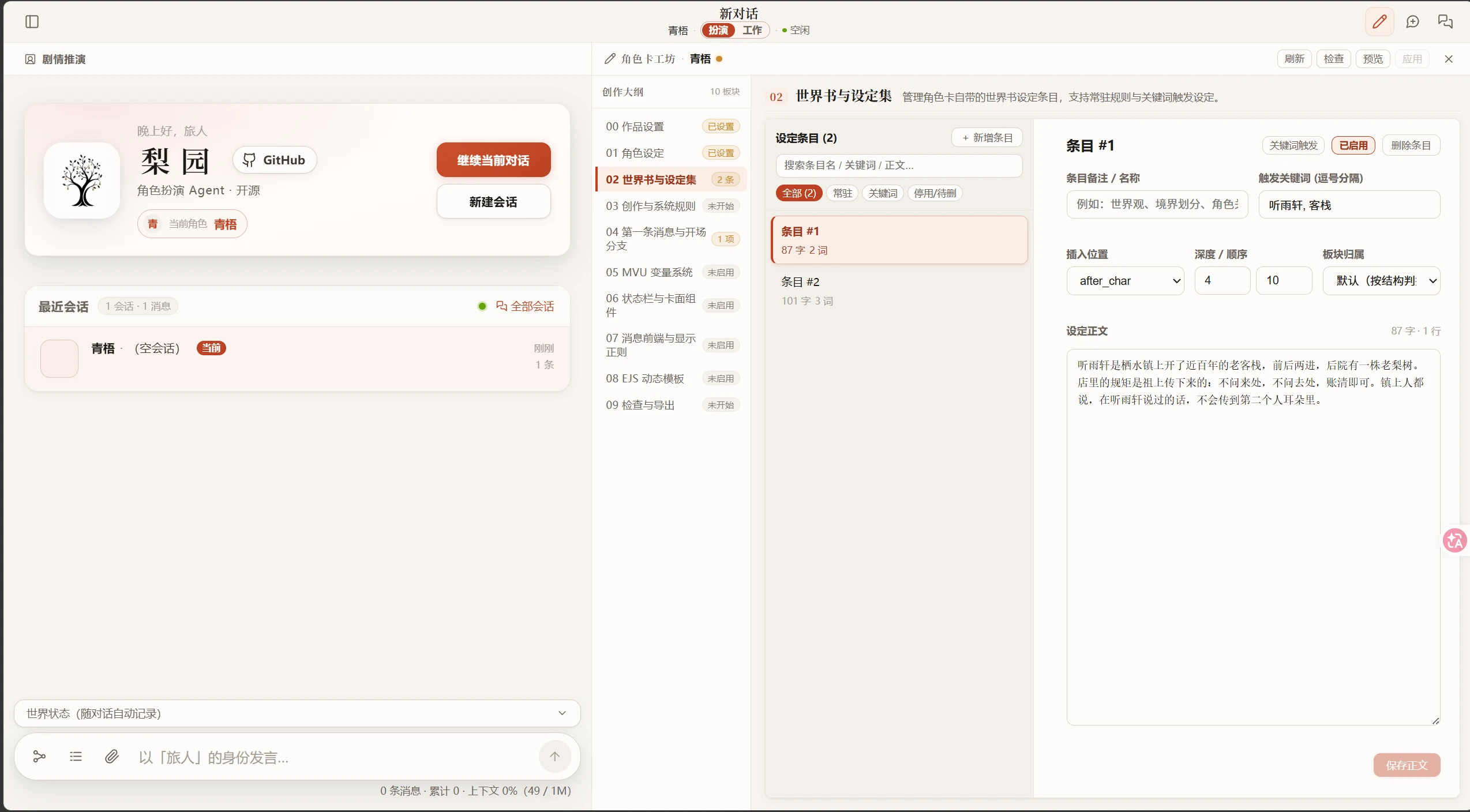
Task: Open the pencil character card editor icon
Action: [1379, 22]
